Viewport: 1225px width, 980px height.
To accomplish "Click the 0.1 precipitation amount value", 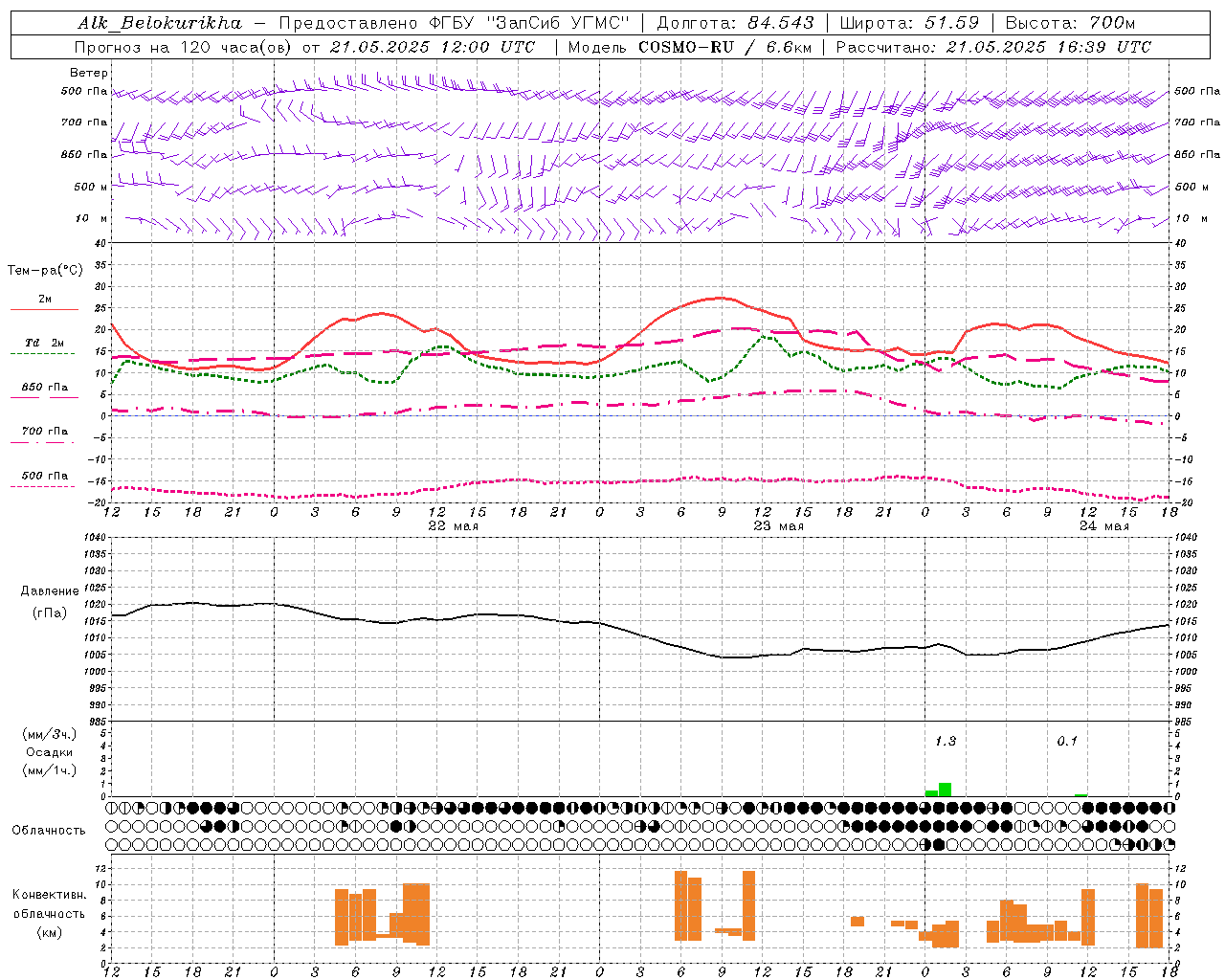I will pyautogui.click(x=1067, y=742).
